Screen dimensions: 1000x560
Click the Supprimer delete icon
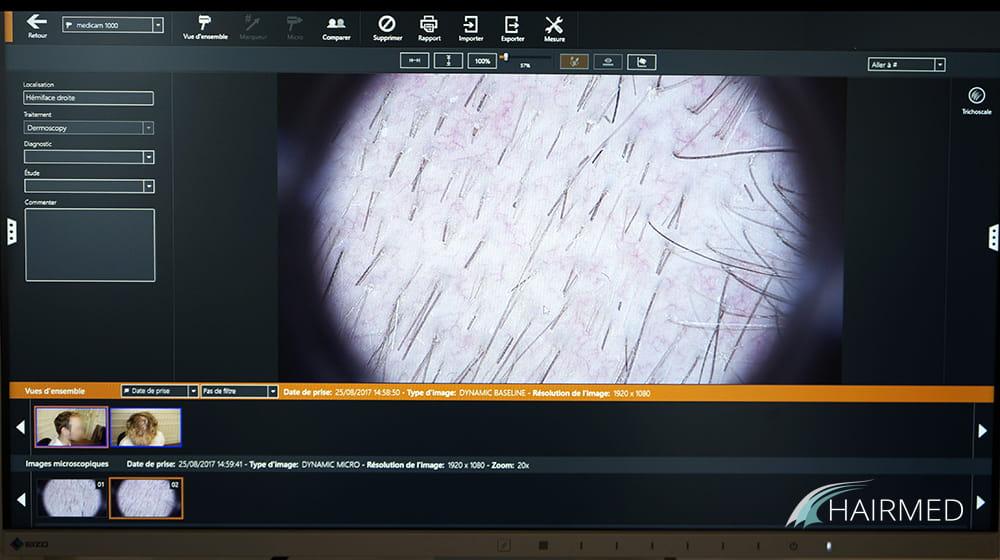coord(386,25)
